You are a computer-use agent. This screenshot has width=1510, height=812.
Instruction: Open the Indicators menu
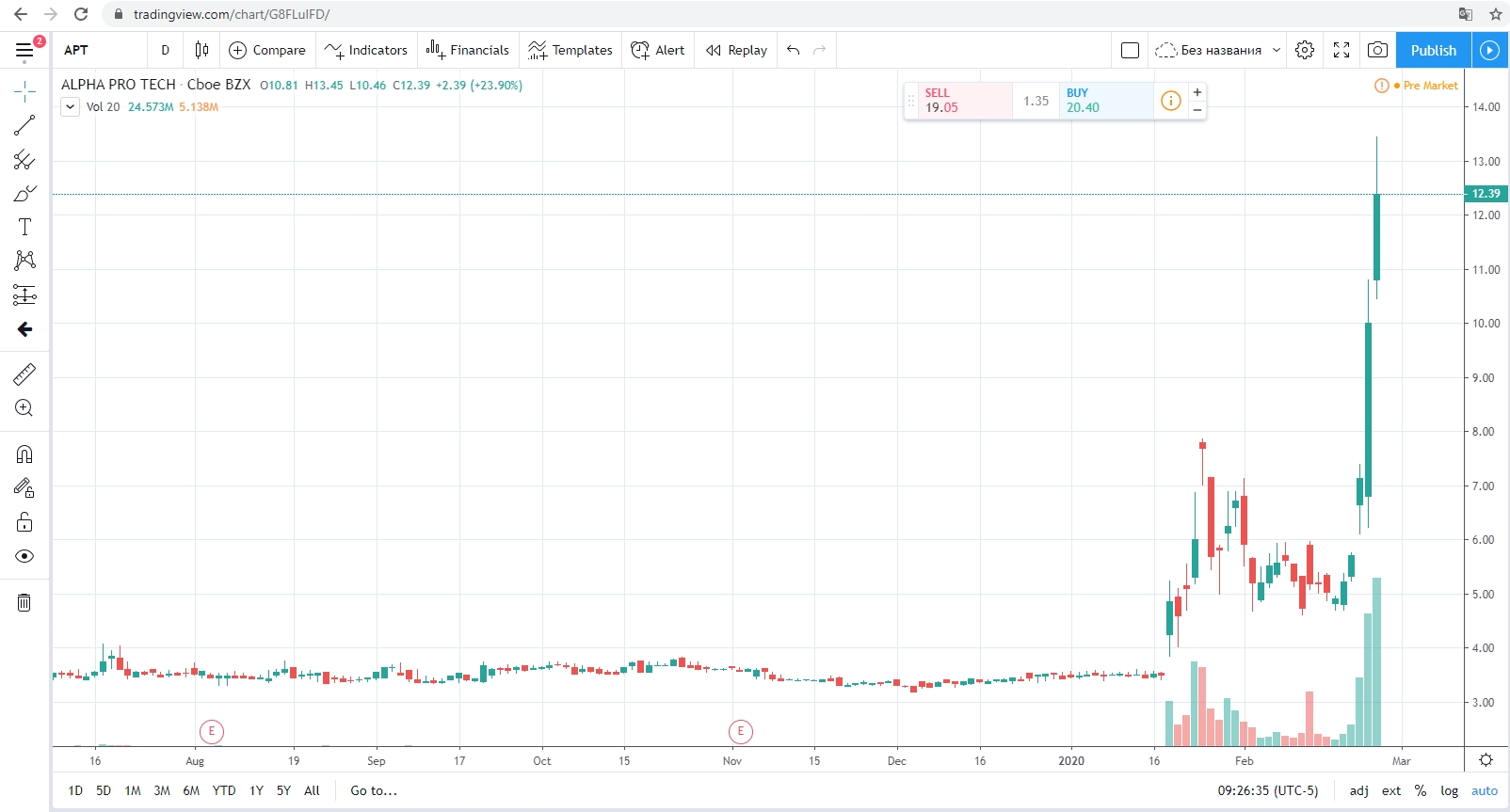pos(366,50)
